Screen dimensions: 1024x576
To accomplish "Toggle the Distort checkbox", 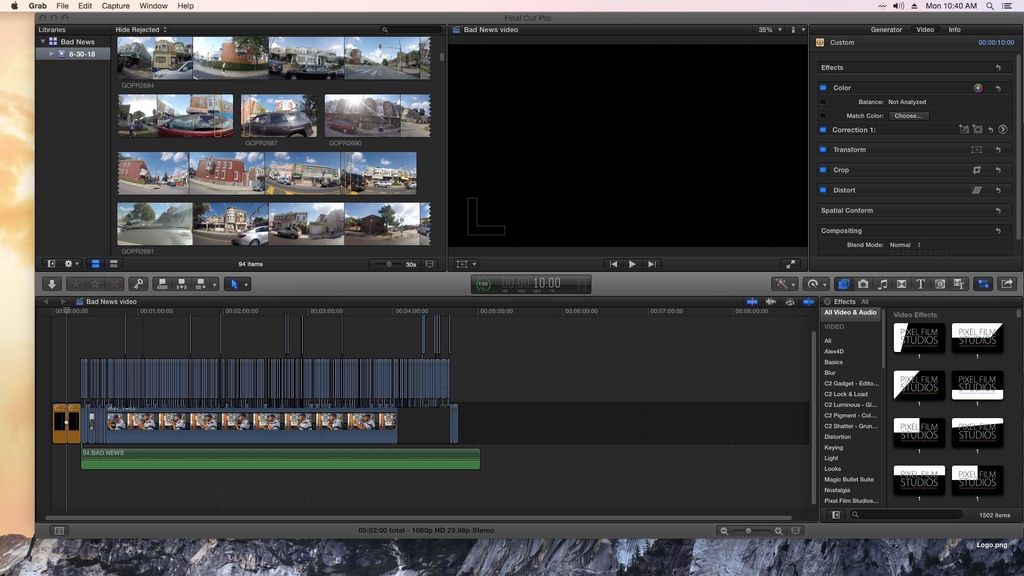I will point(823,190).
